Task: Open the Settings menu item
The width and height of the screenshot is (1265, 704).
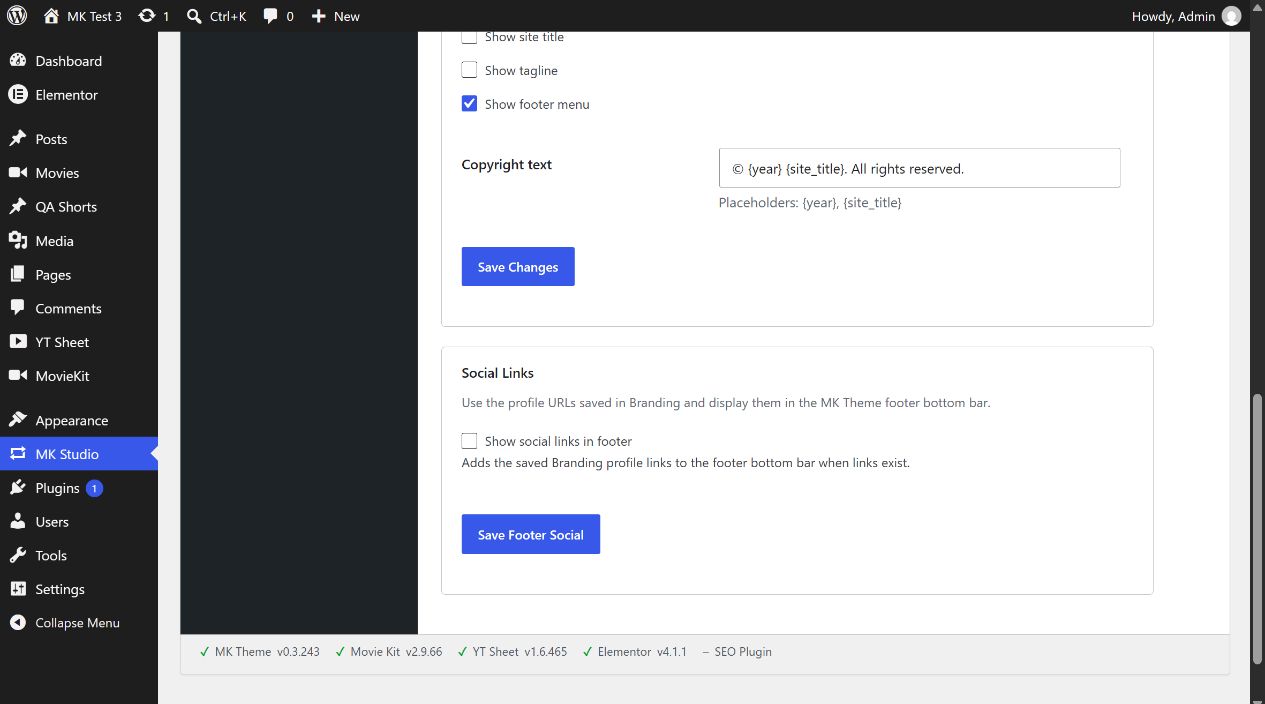Action: click(79, 589)
